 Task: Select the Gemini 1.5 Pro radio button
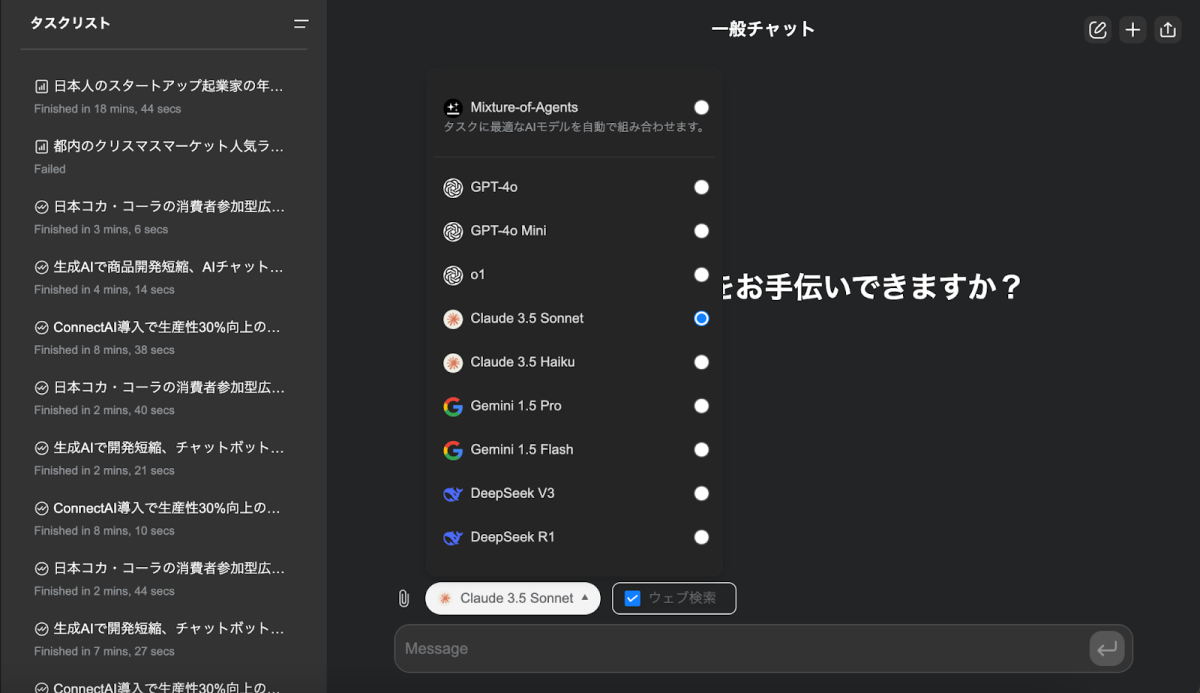701,406
